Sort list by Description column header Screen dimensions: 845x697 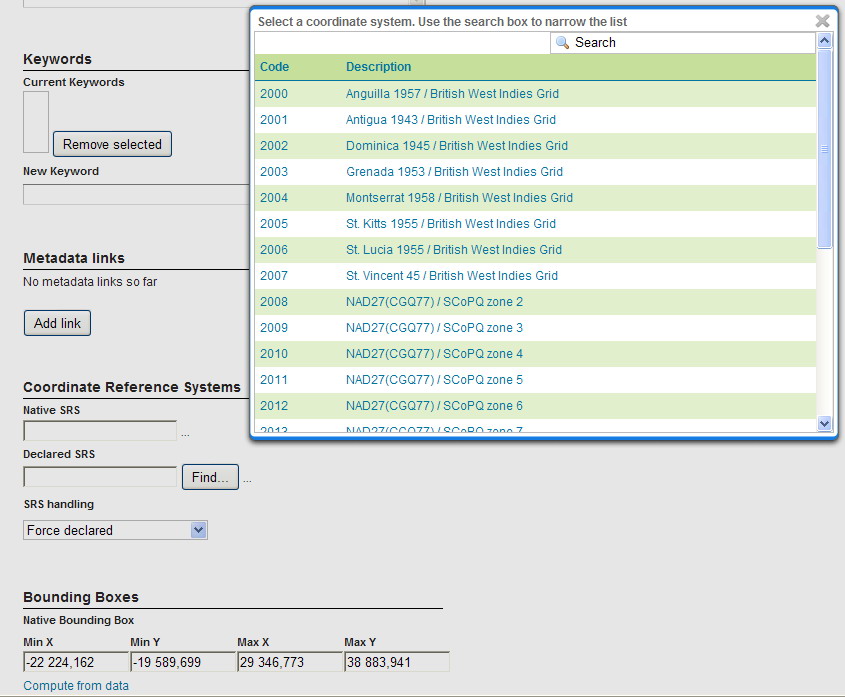coord(378,67)
